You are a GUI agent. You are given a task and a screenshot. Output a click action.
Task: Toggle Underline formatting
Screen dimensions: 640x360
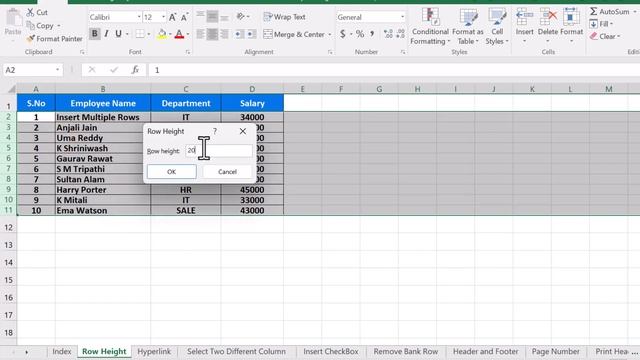(118, 34)
